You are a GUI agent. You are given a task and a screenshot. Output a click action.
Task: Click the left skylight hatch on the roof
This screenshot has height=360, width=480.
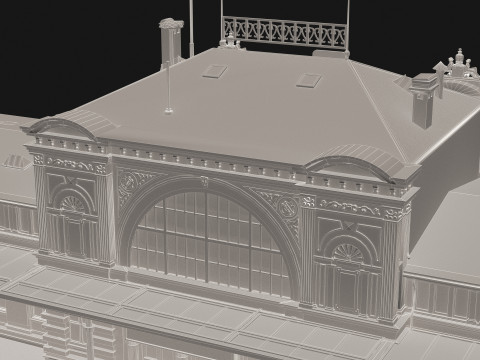215,71
